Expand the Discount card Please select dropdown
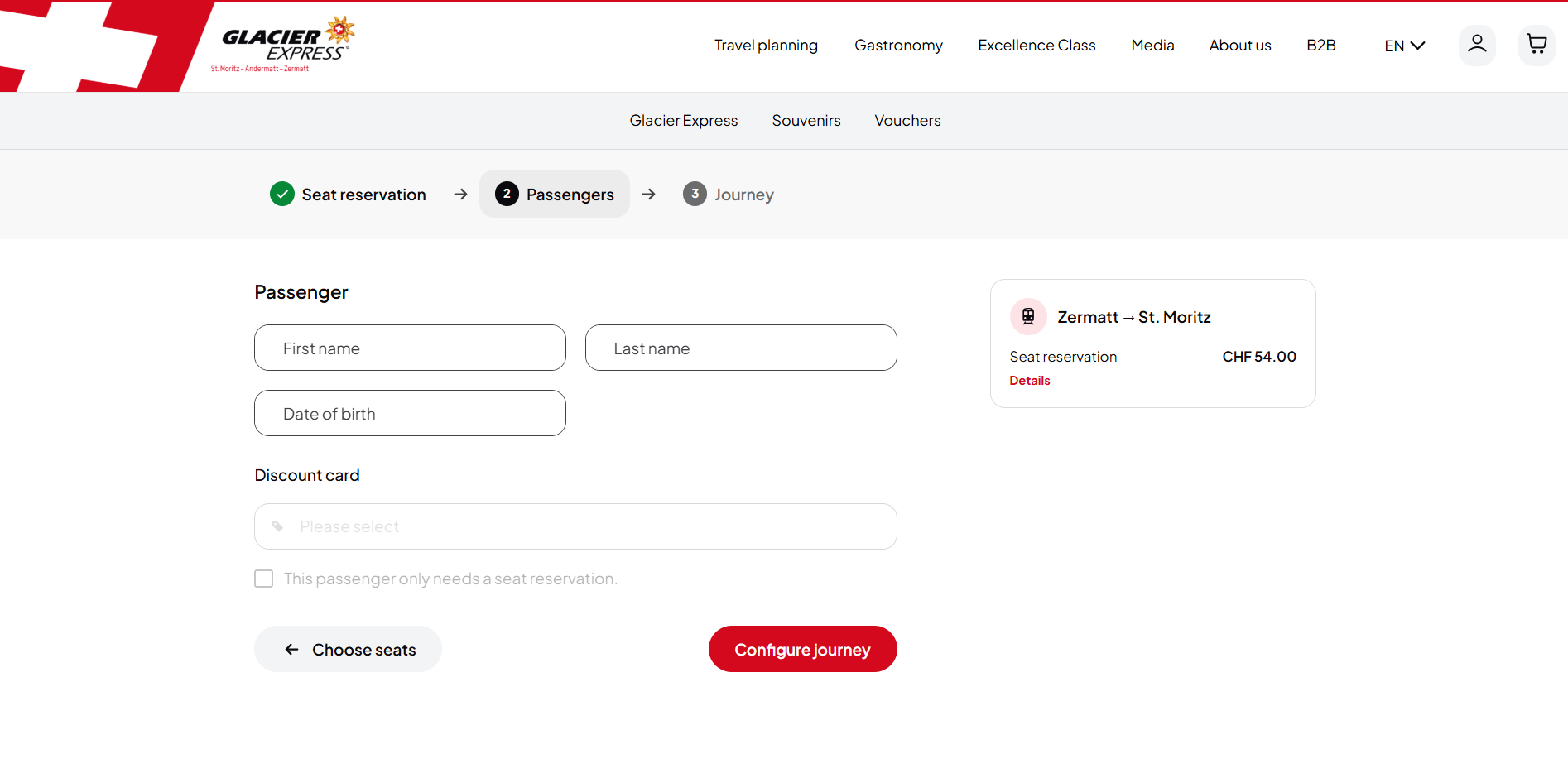This screenshot has width=1568, height=778. coord(575,526)
